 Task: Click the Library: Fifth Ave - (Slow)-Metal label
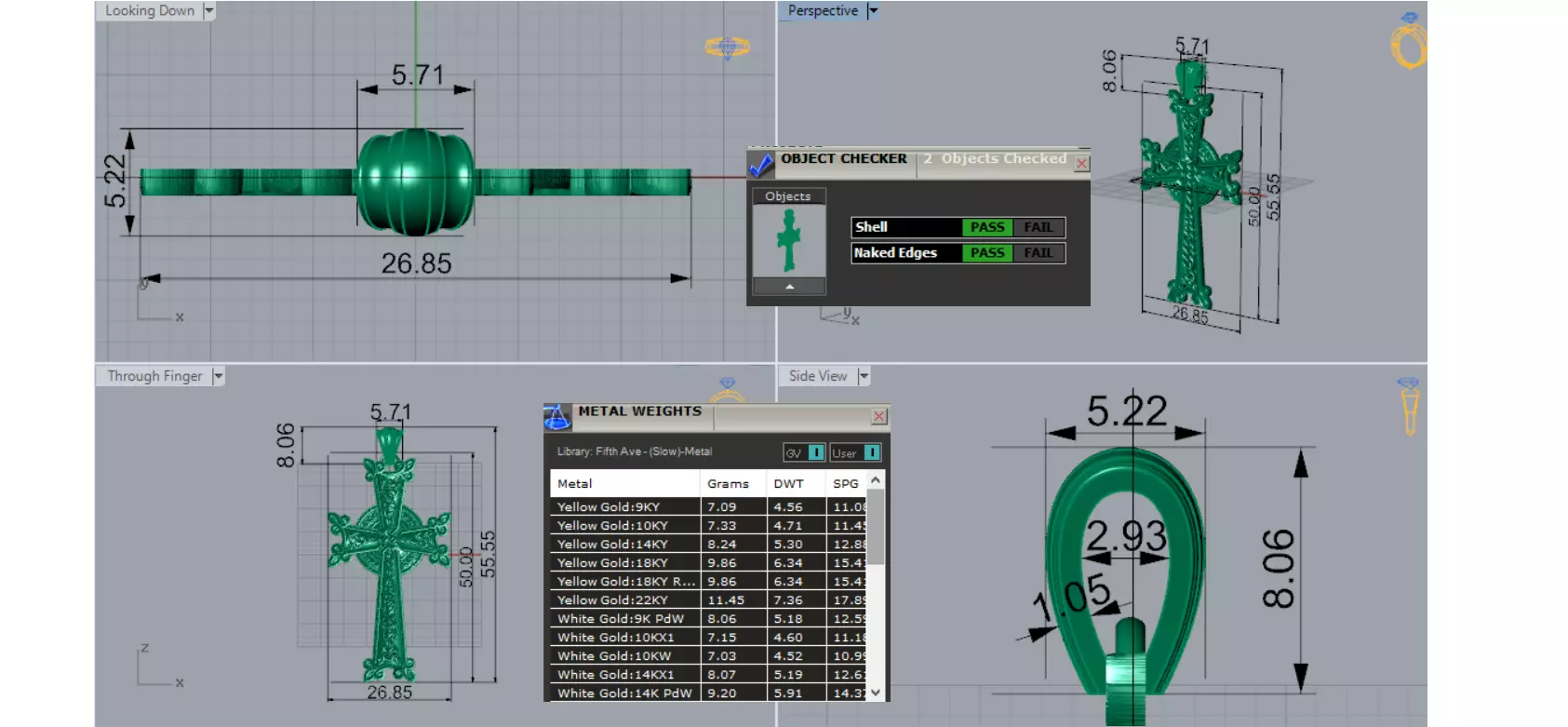(635, 451)
